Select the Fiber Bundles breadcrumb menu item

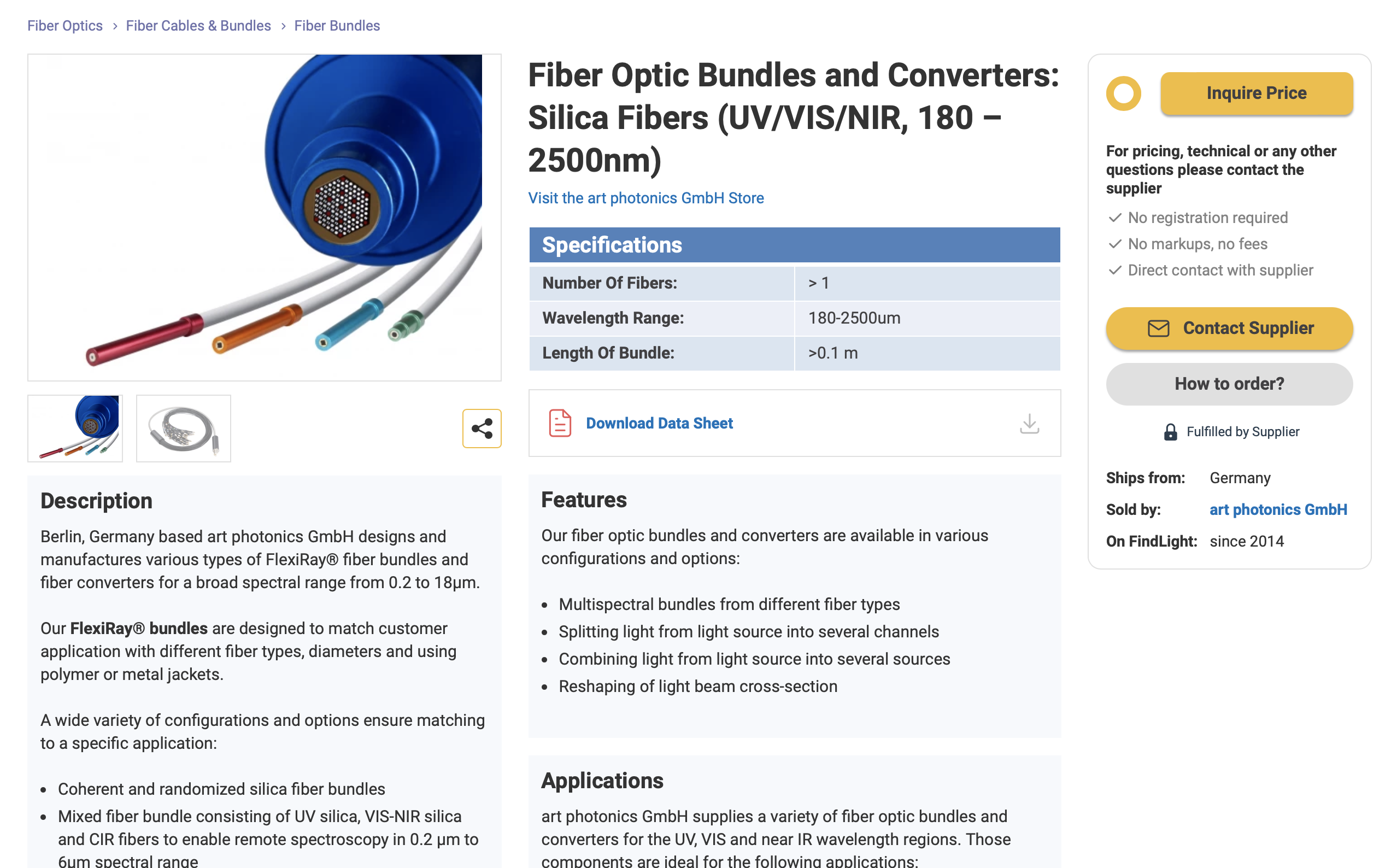(337, 25)
